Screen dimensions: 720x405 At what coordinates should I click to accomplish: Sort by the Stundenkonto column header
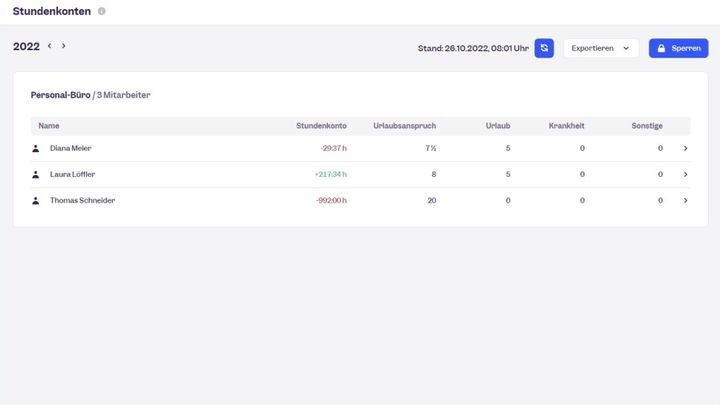tap(321, 125)
